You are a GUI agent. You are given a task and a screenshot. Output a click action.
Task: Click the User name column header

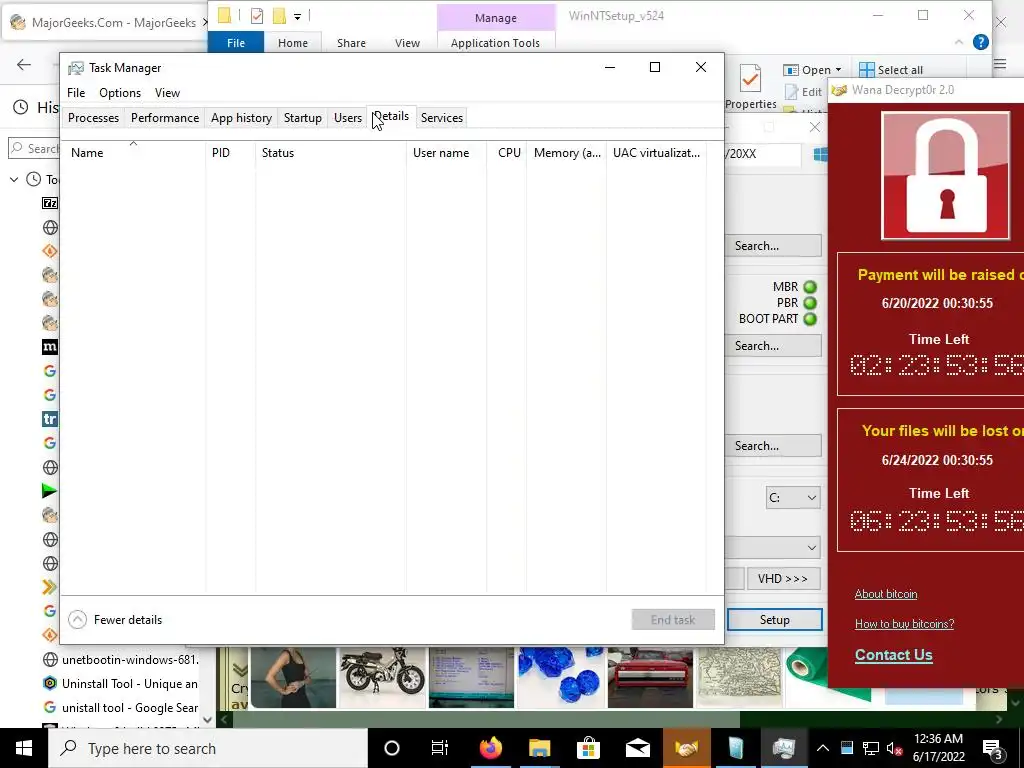pyautogui.click(x=447, y=153)
